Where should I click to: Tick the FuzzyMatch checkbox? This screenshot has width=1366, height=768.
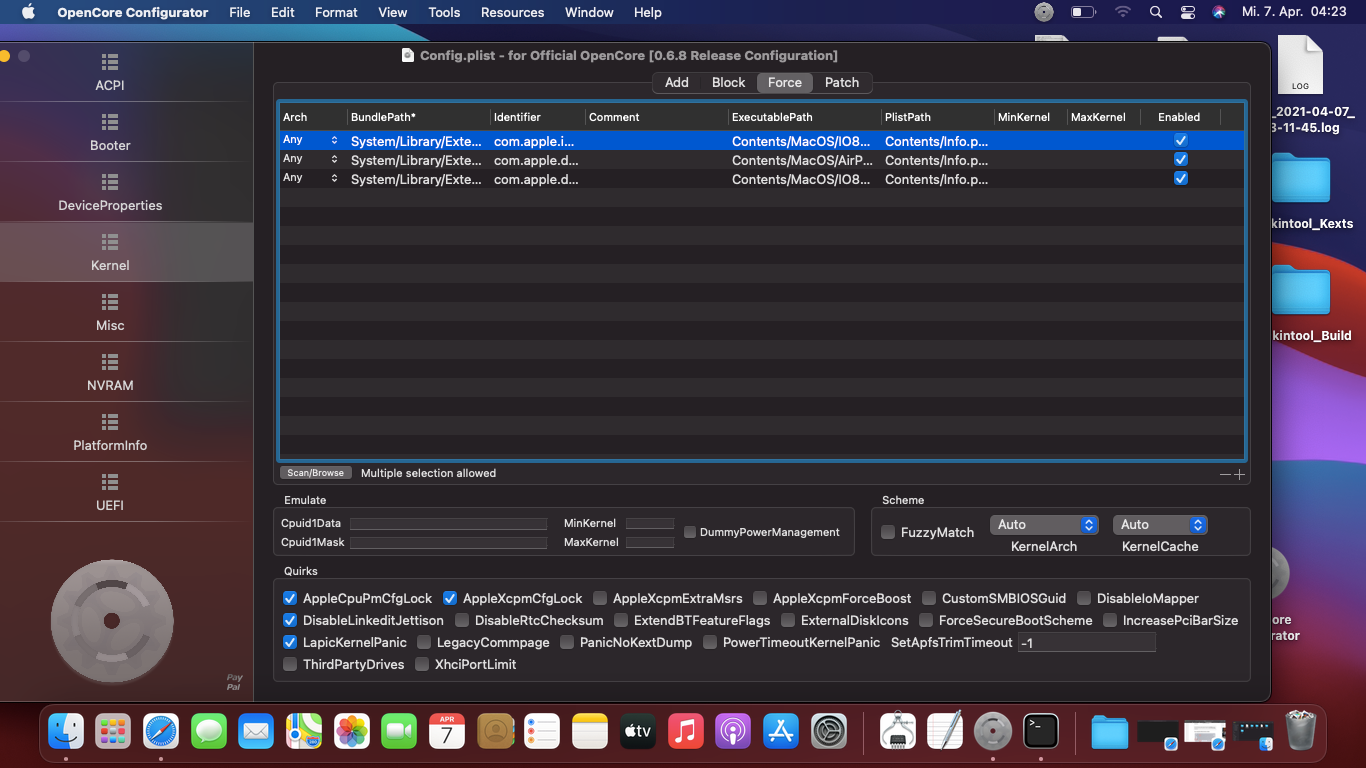(x=888, y=532)
